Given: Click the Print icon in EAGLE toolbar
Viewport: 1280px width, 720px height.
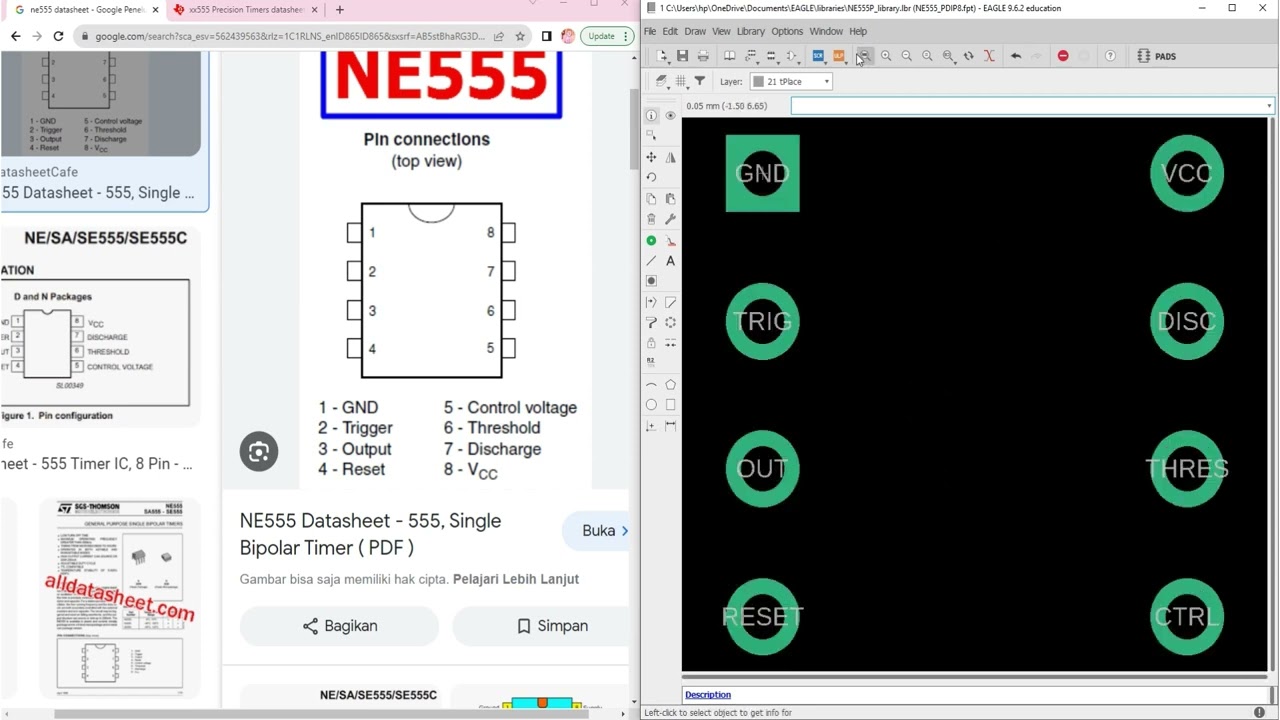Looking at the screenshot, I should (703, 56).
